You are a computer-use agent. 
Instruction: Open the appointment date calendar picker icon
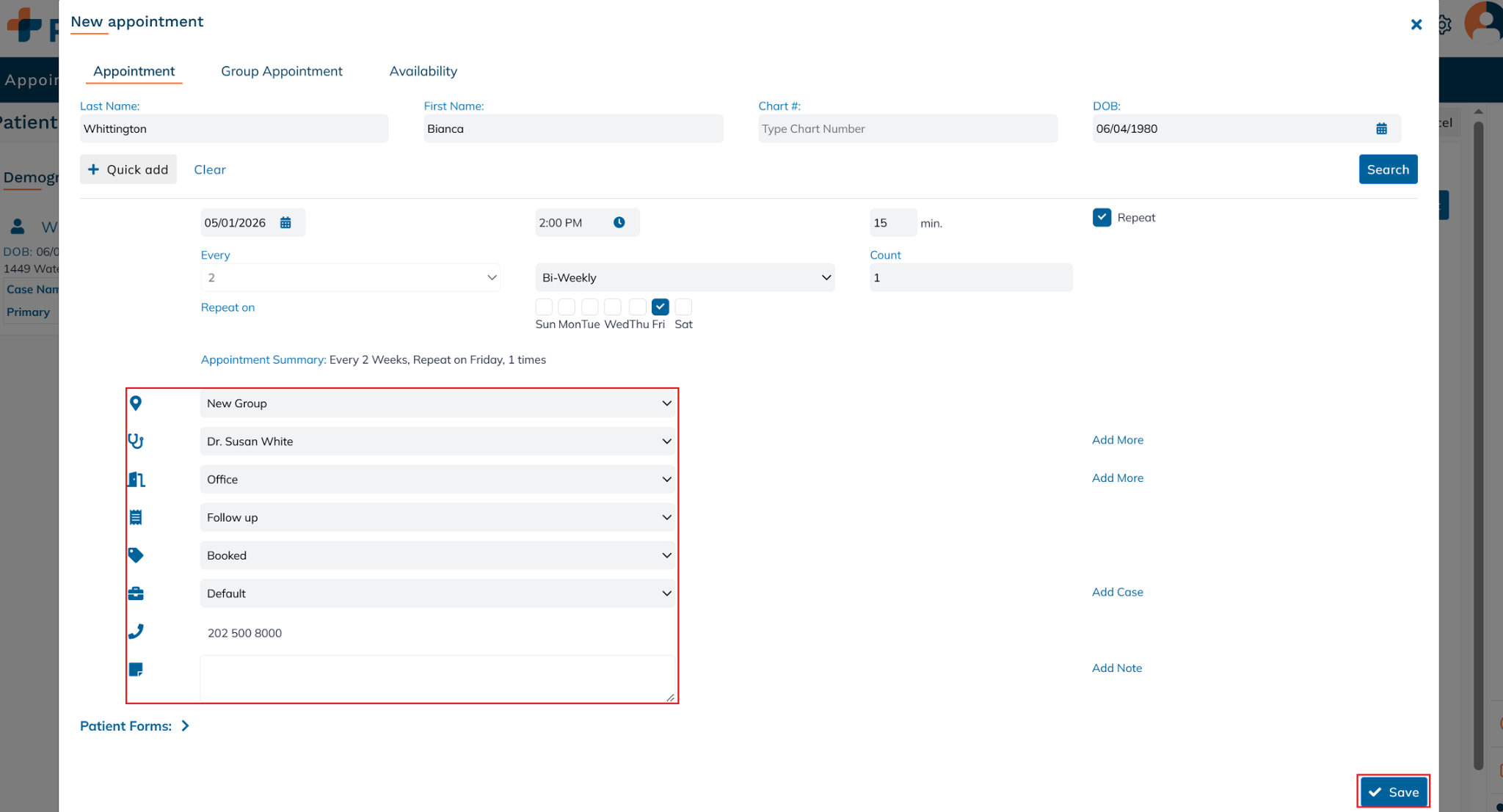(x=285, y=223)
